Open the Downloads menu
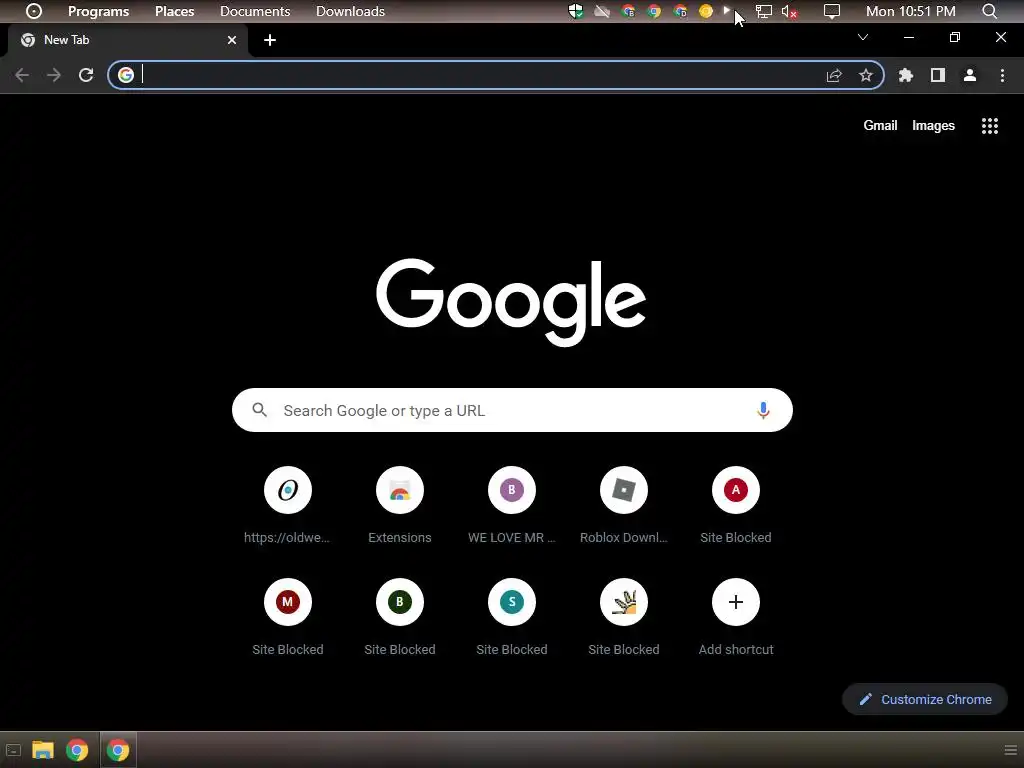This screenshot has width=1024, height=768. pyautogui.click(x=350, y=11)
